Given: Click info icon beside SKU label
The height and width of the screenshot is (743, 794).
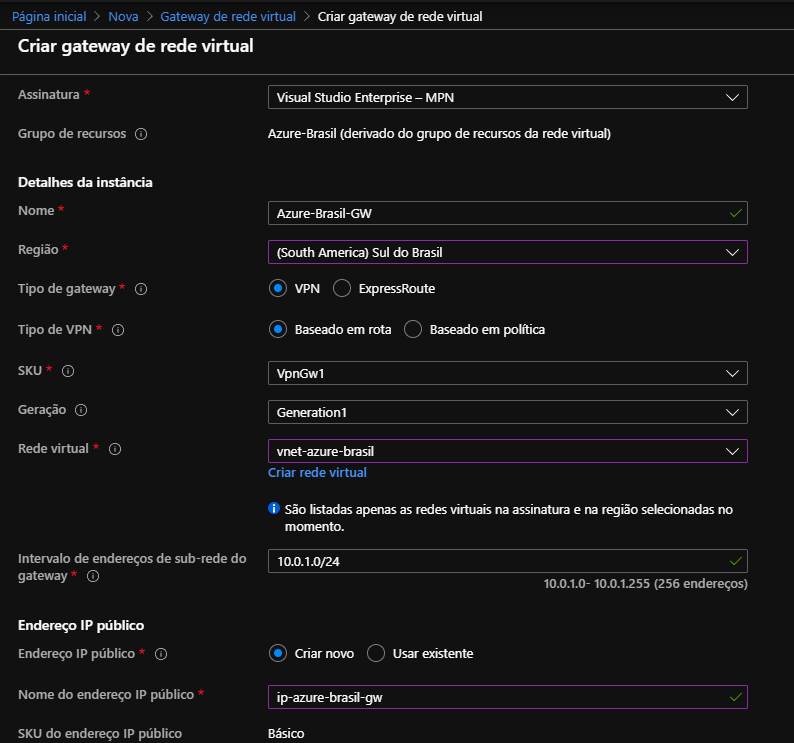Looking at the screenshot, I should coord(68,371).
